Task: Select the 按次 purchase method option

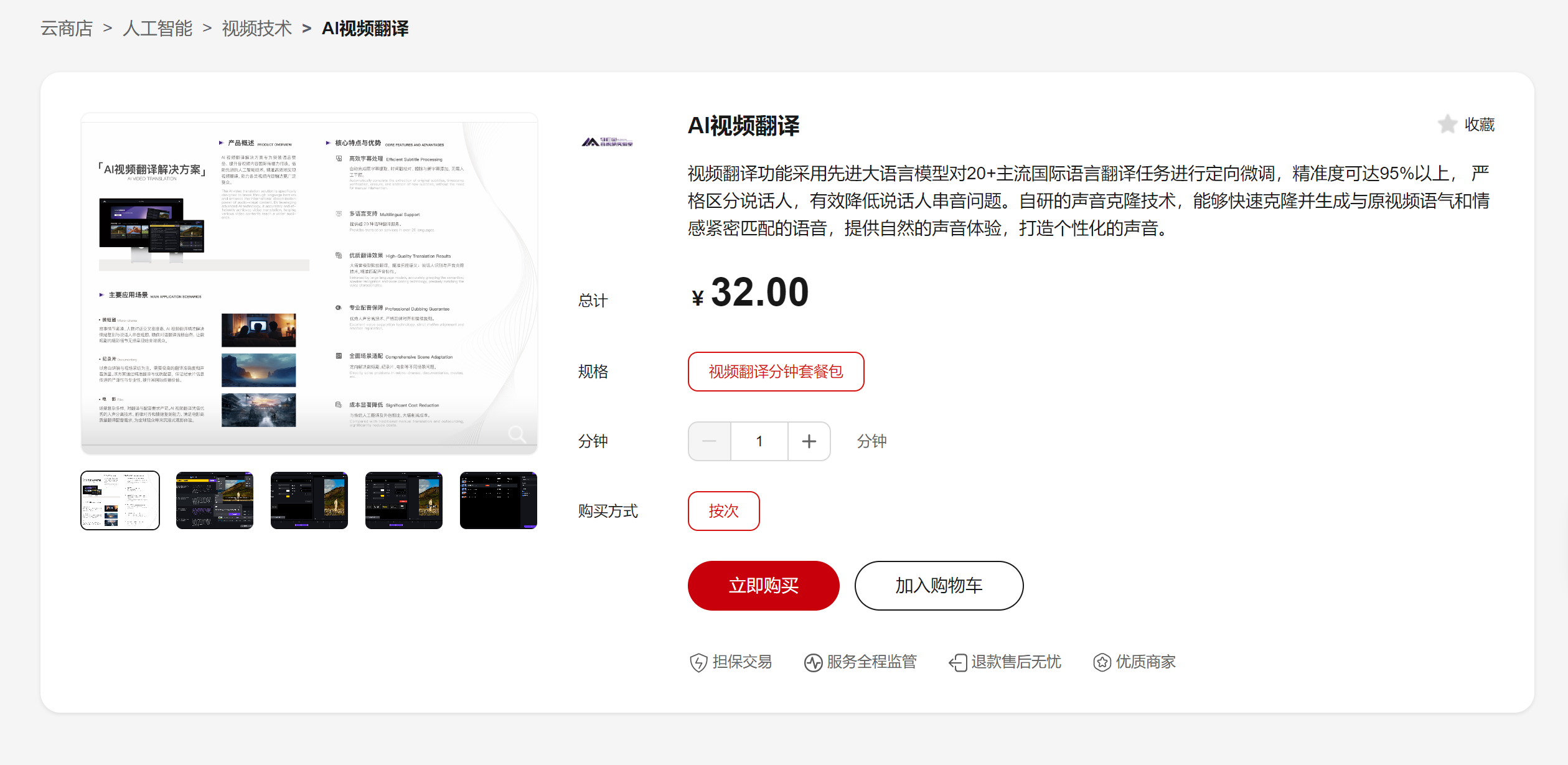Action: [x=723, y=510]
